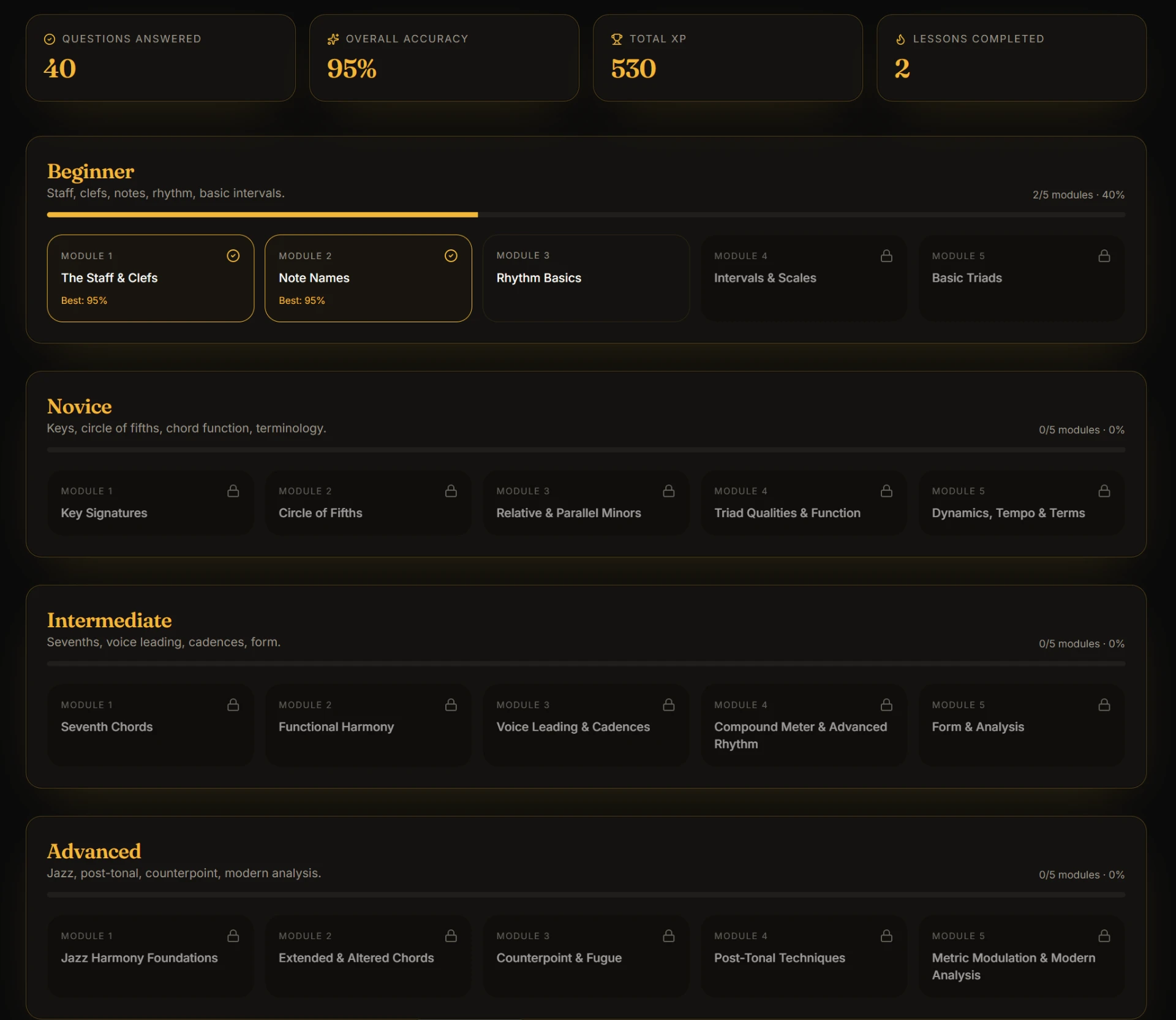Click the lock icon on Basic Triads
1176x1020 pixels.
(1104, 256)
